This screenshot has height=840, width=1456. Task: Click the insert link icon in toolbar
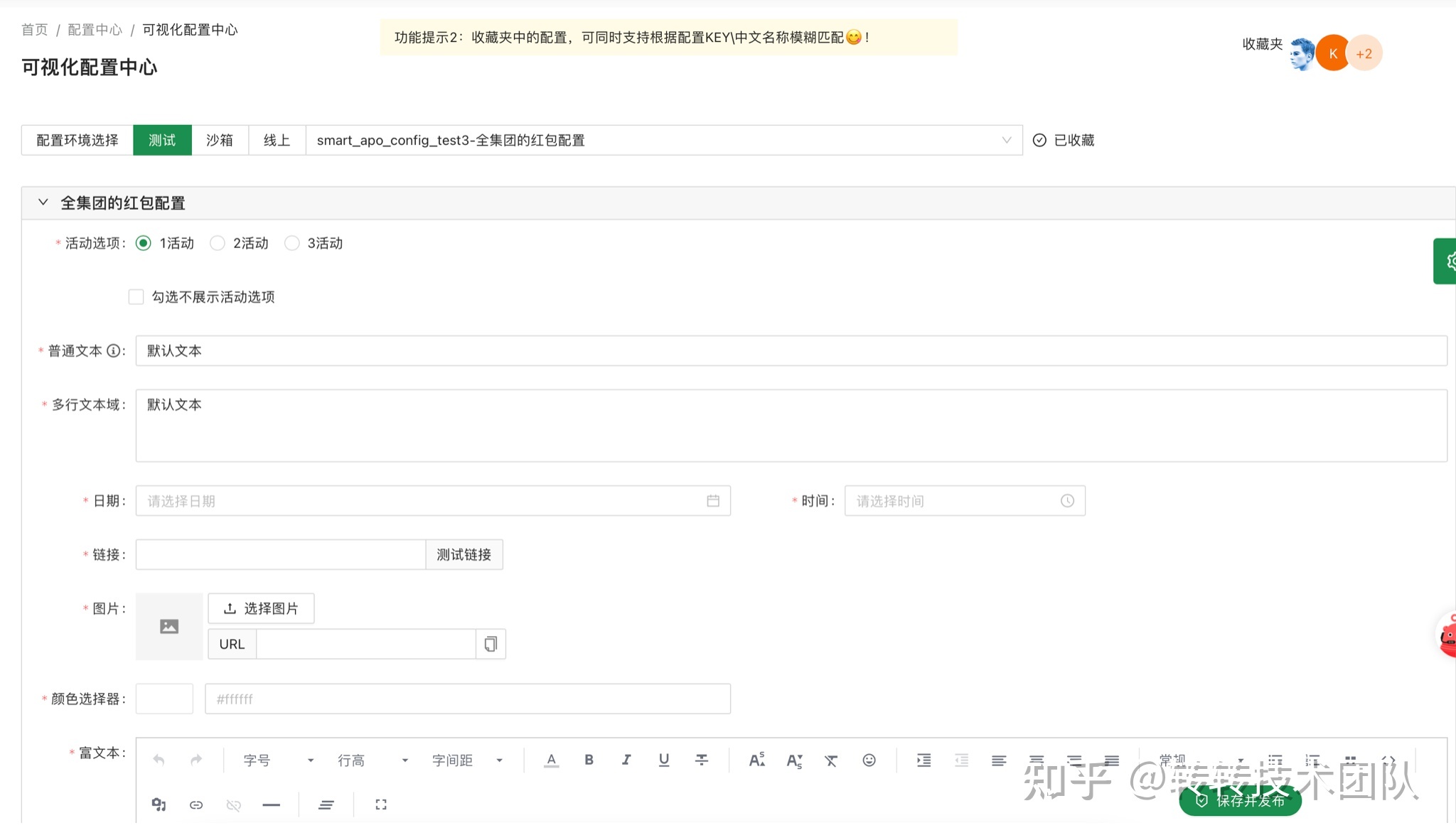point(196,804)
